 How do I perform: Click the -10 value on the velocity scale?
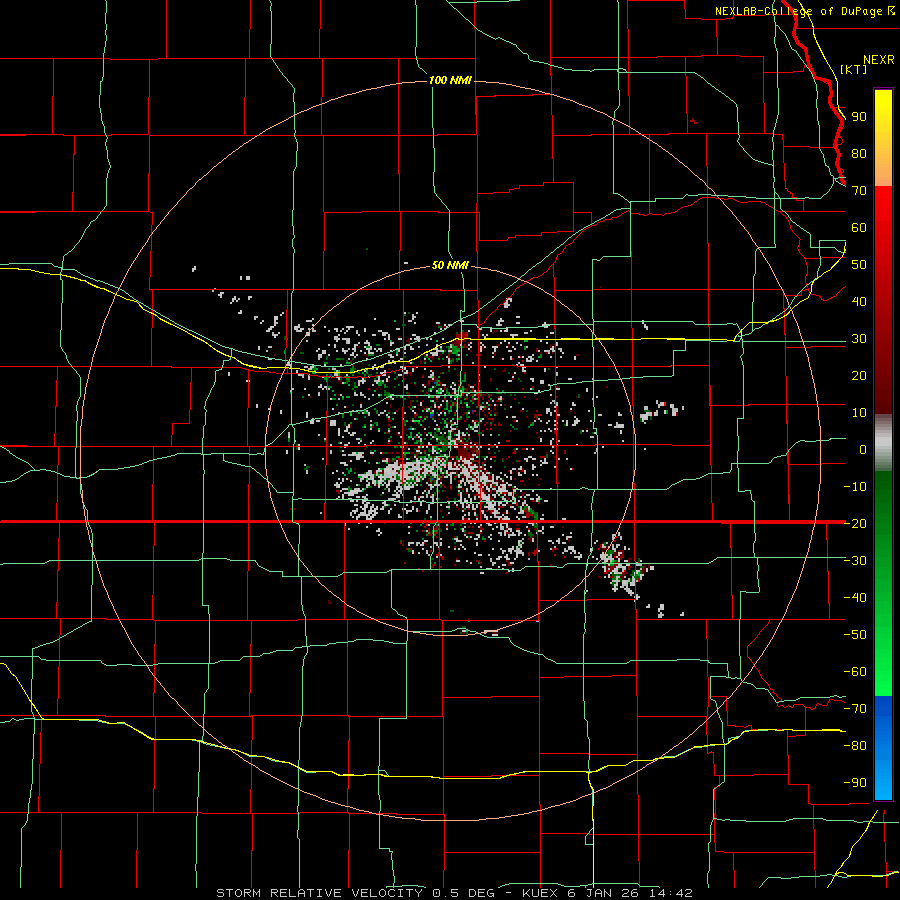855,487
